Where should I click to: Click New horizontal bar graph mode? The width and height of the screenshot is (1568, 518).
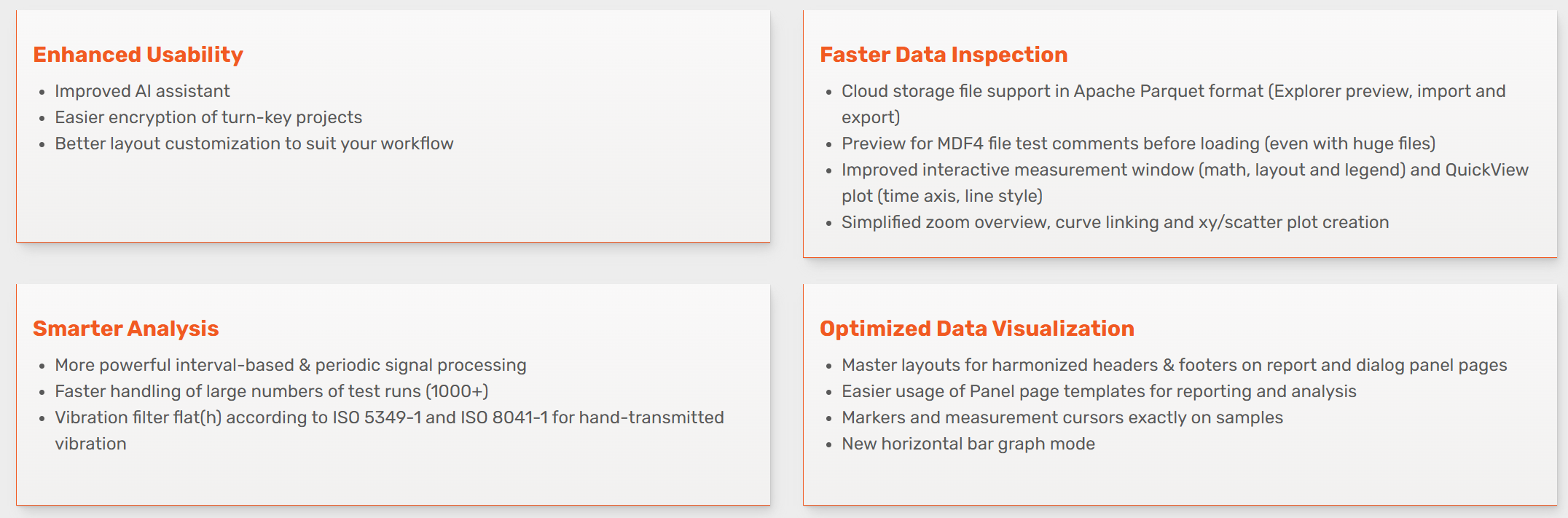tap(968, 444)
